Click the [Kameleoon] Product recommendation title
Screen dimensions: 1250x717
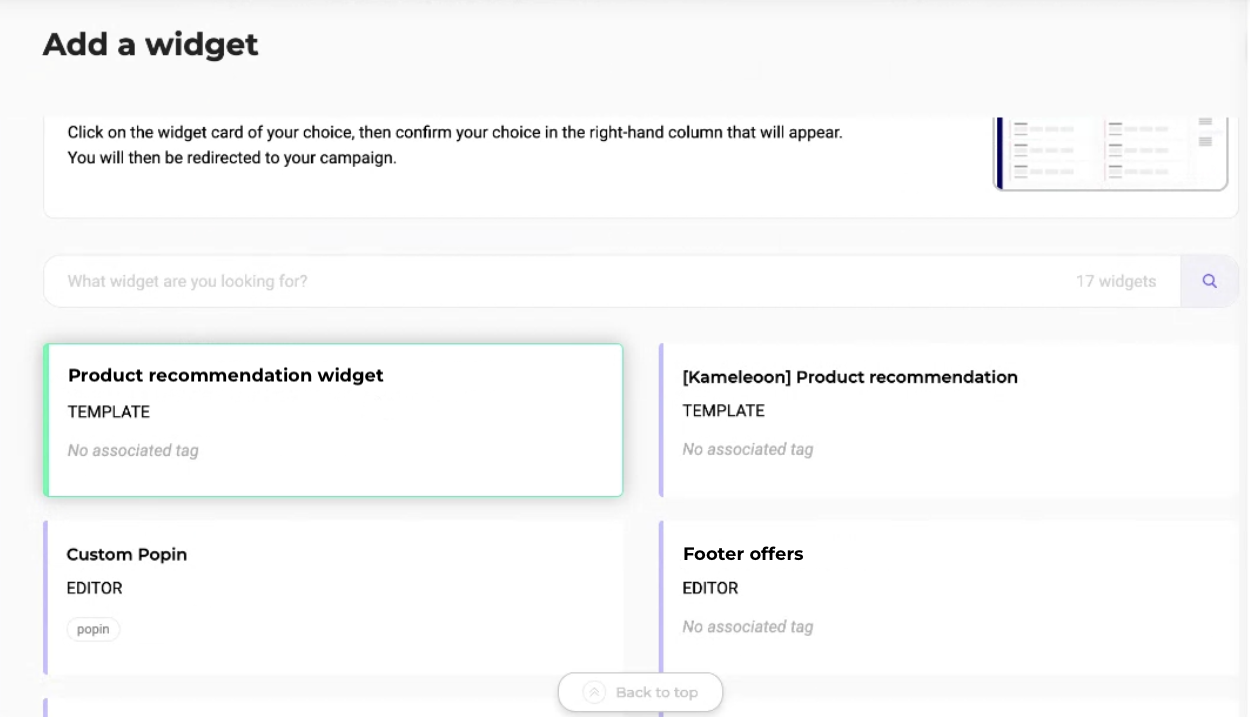coord(850,377)
